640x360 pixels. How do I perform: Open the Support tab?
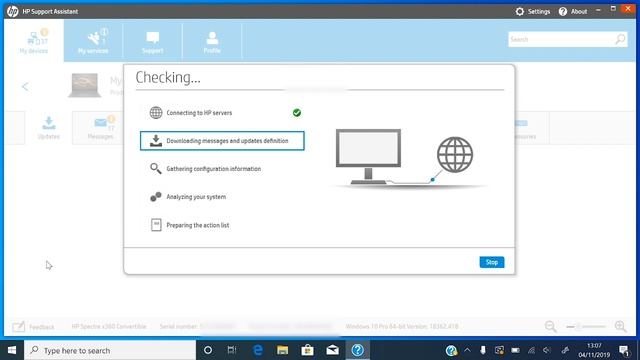[x=153, y=41]
